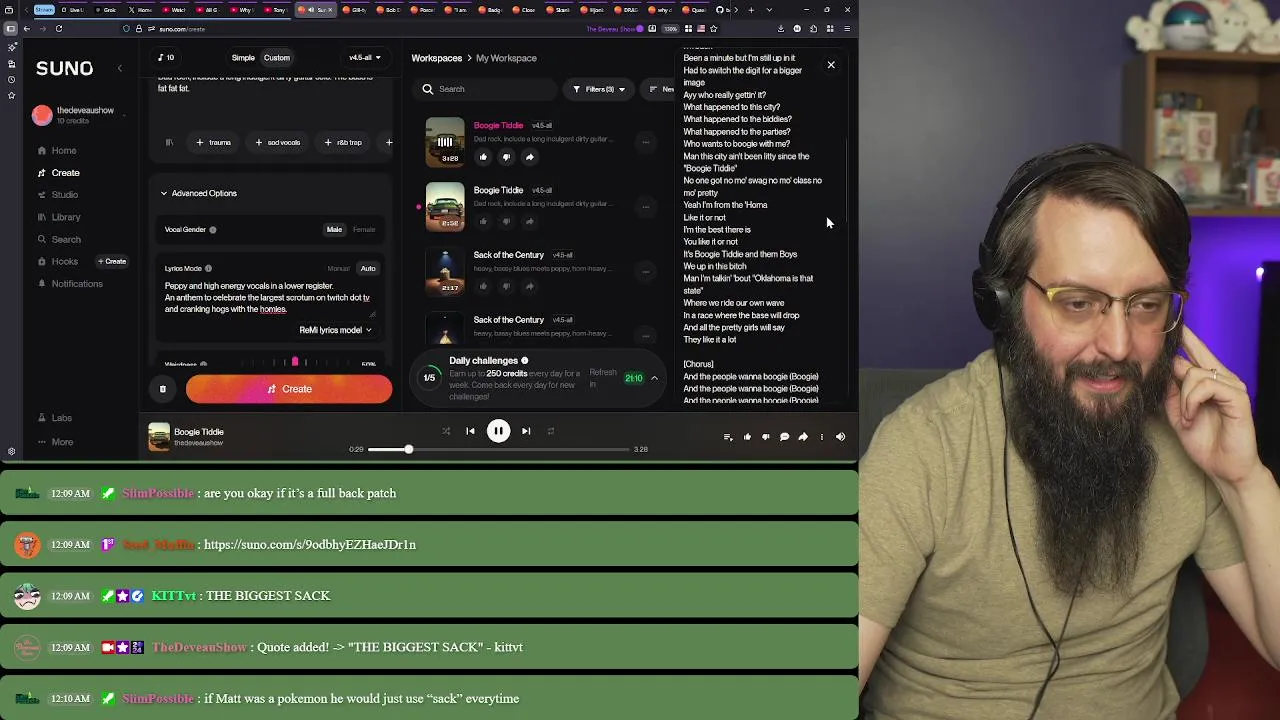Open more options for first Boogie Tiddie
Image resolution: width=1280 pixels, height=720 pixels.
click(x=646, y=142)
